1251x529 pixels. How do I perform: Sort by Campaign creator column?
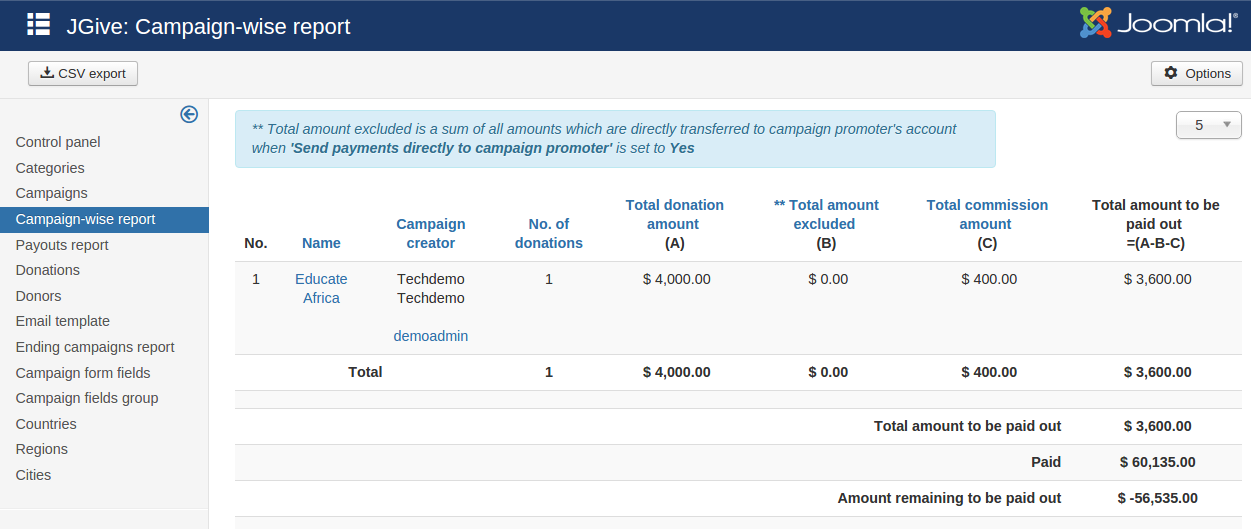coord(431,233)
